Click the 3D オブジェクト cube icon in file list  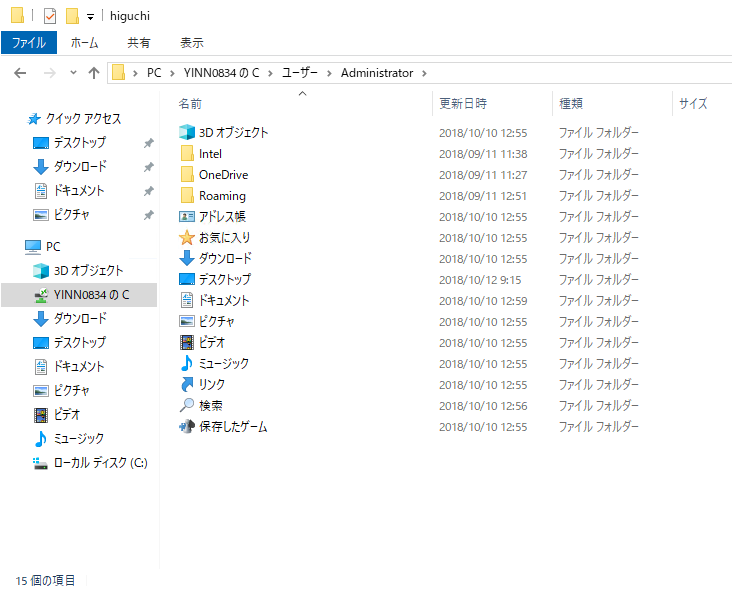[x=187, y=132]
